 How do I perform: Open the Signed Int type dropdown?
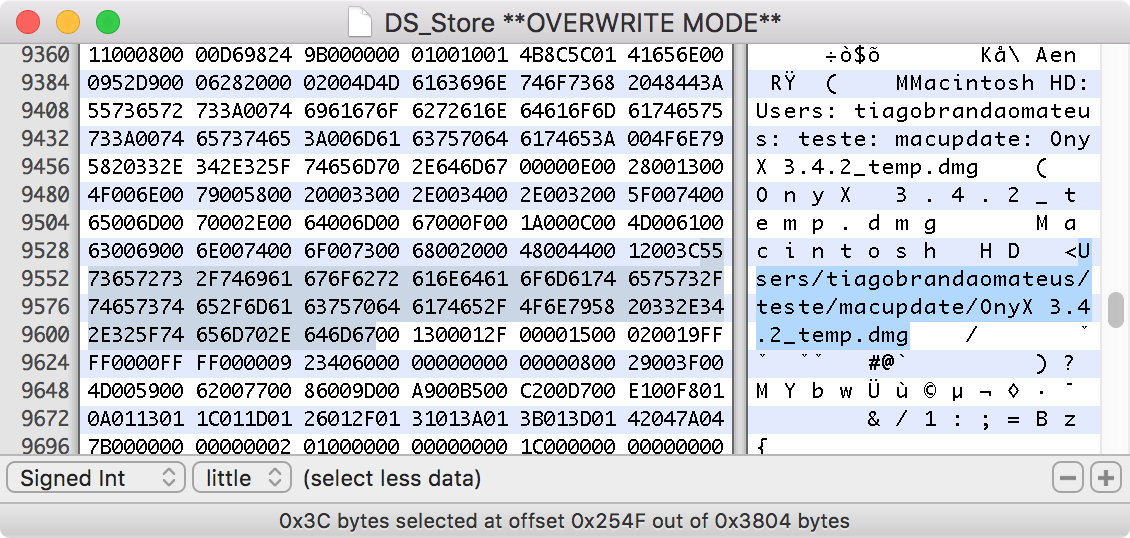coord(96,479)
